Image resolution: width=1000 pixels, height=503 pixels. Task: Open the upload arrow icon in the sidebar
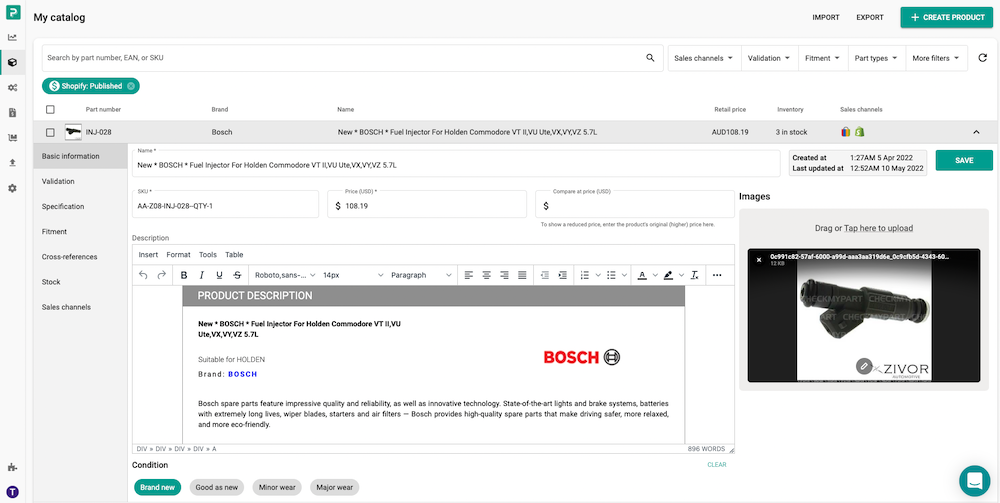(12, 163)
